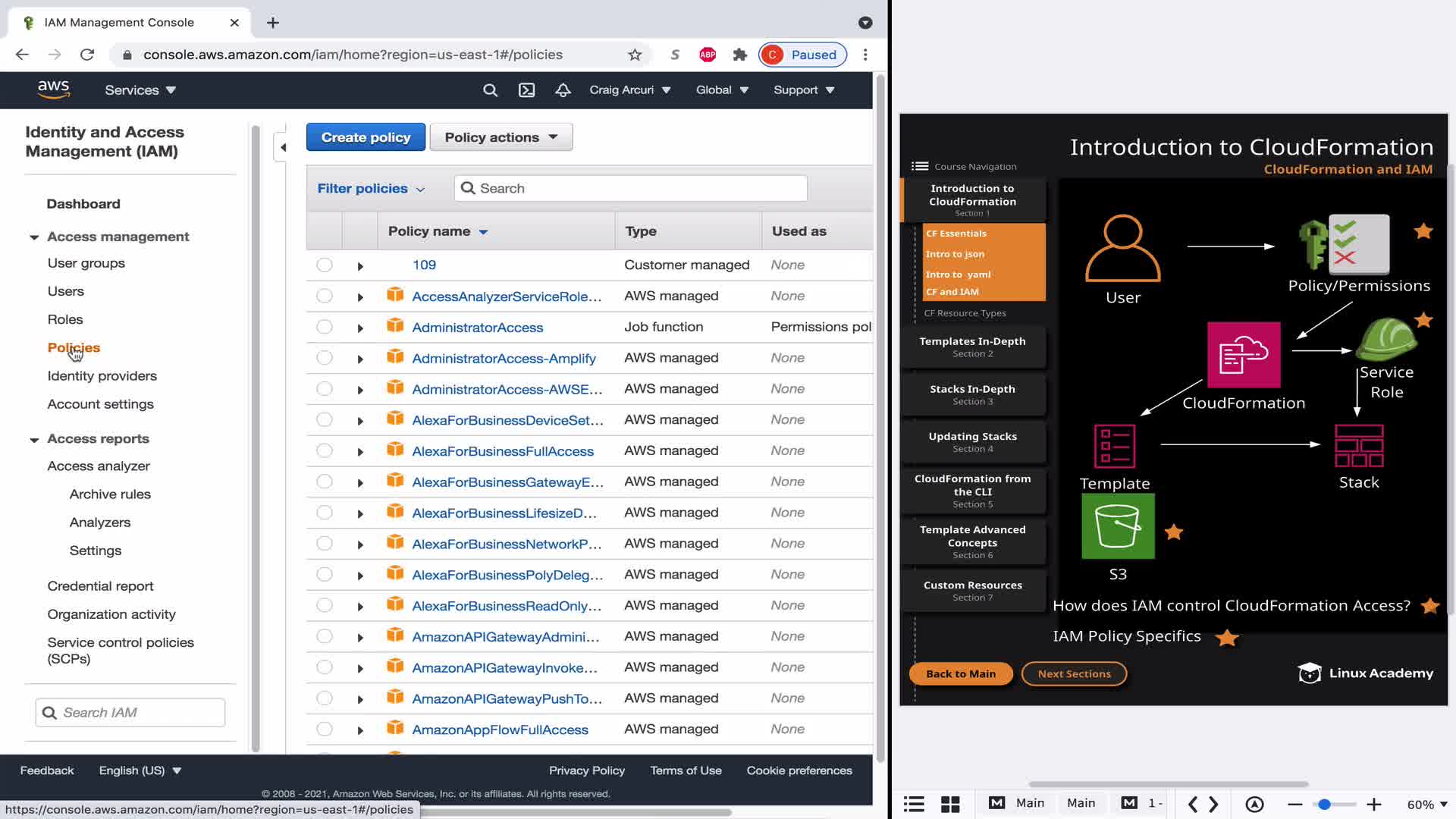The width and height of the screenshot is (1456, 819).
Task: Click the Next Sections button
Action: [x=1074, y=673]
